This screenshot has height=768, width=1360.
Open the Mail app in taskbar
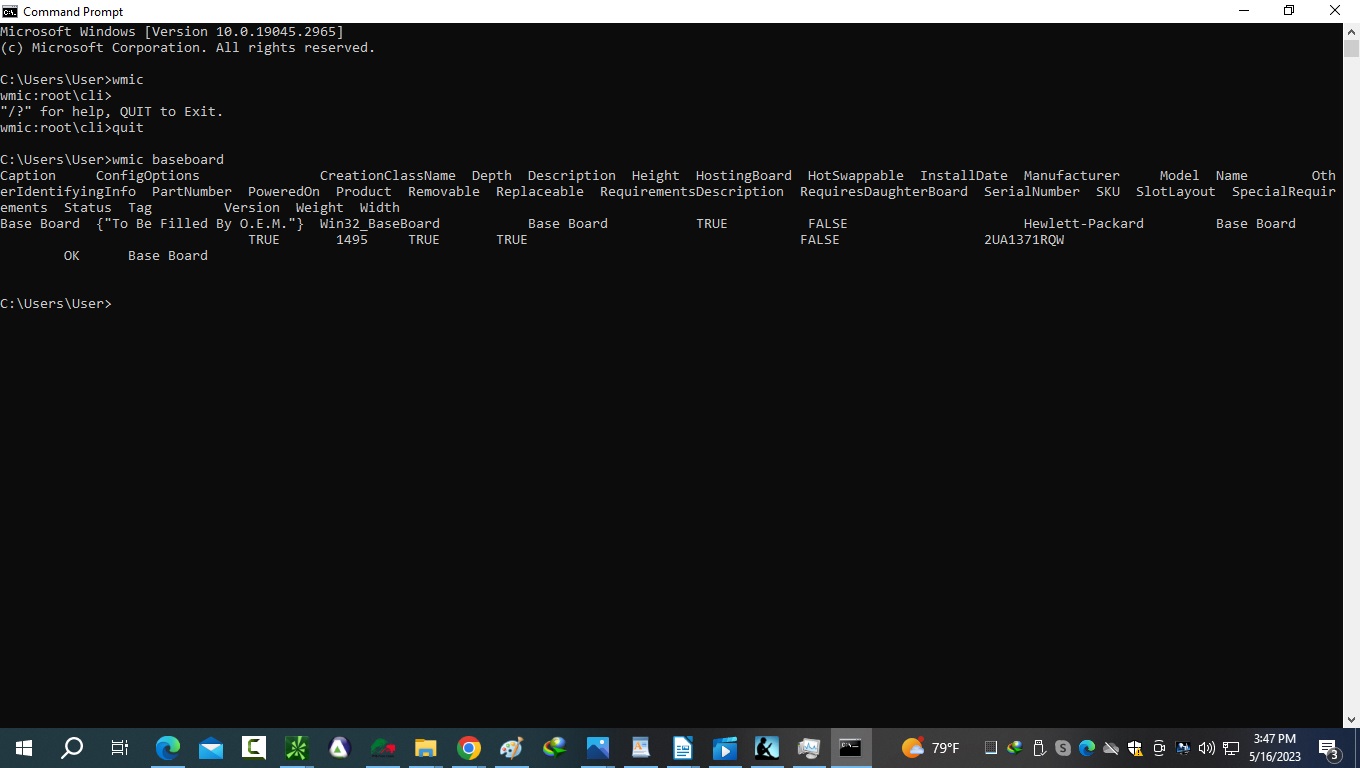coord(211,748)
